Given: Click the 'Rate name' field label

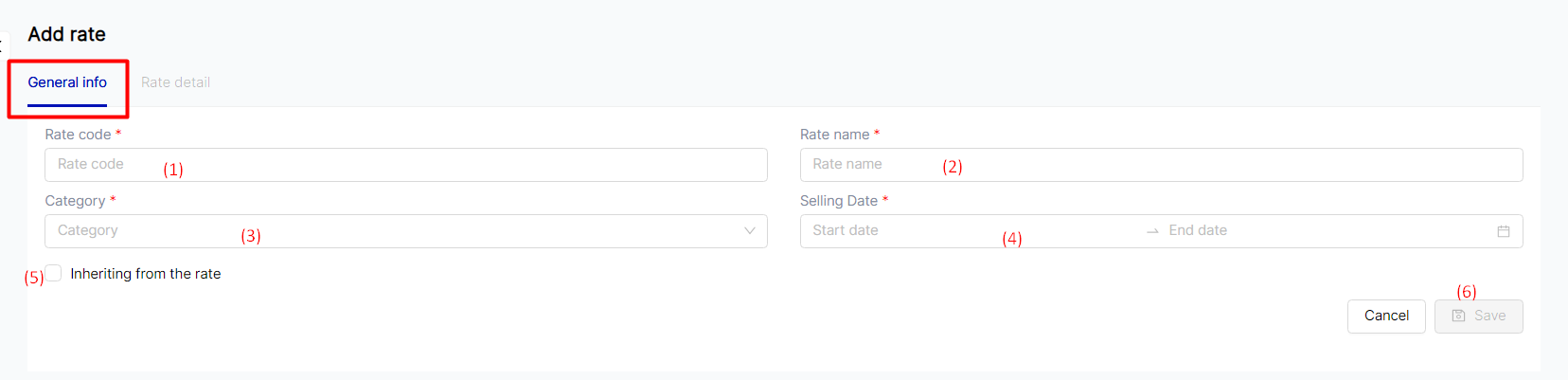Looking at the screenshot, I should pos(834,135).
